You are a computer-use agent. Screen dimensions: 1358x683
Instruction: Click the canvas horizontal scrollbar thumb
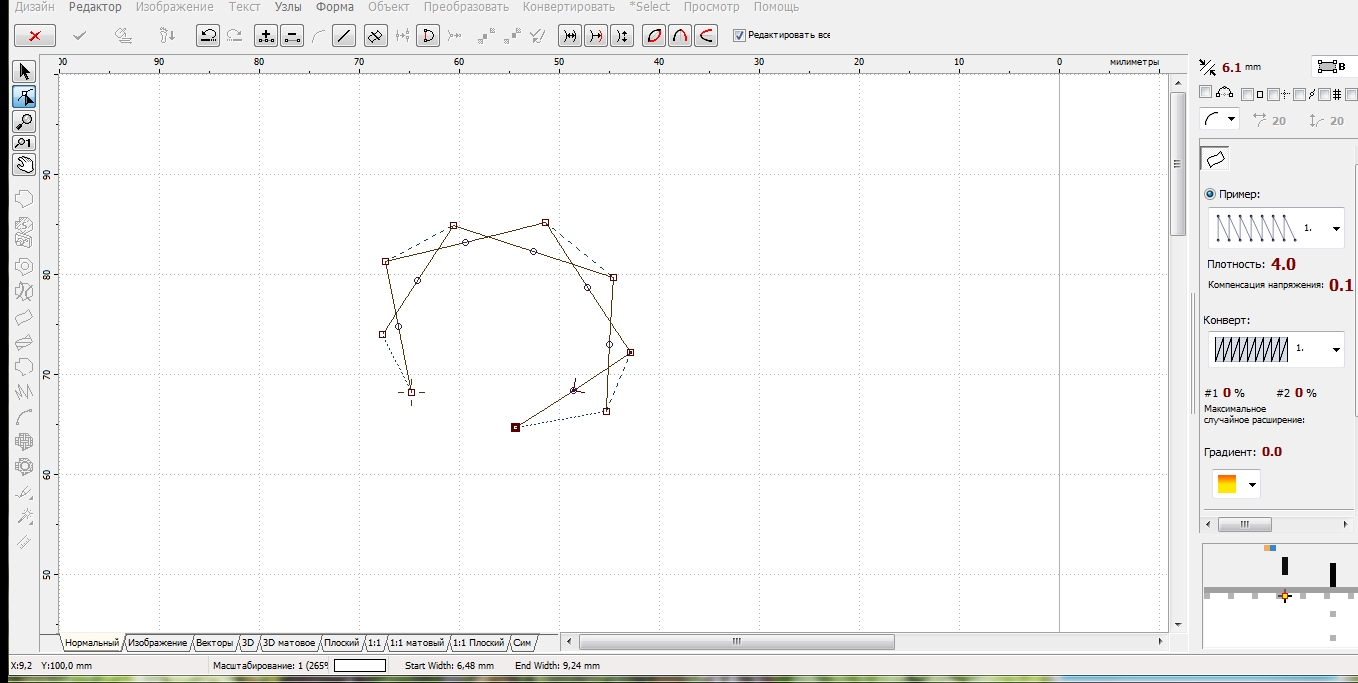736,642
